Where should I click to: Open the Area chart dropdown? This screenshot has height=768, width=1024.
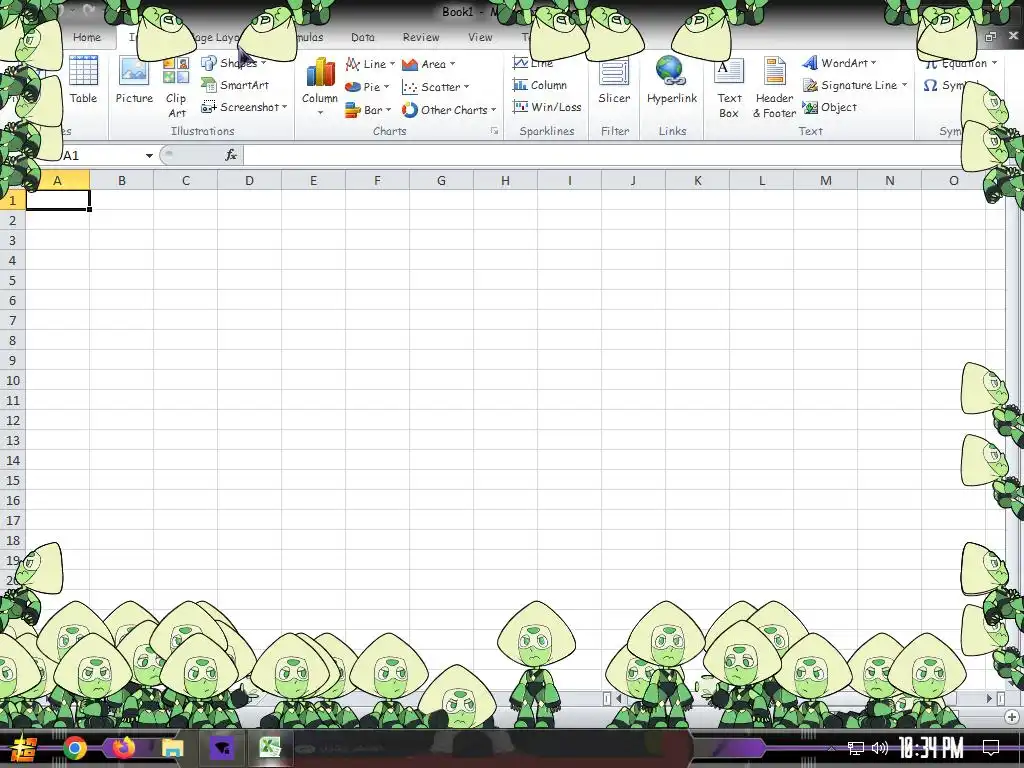click(428, 64)
